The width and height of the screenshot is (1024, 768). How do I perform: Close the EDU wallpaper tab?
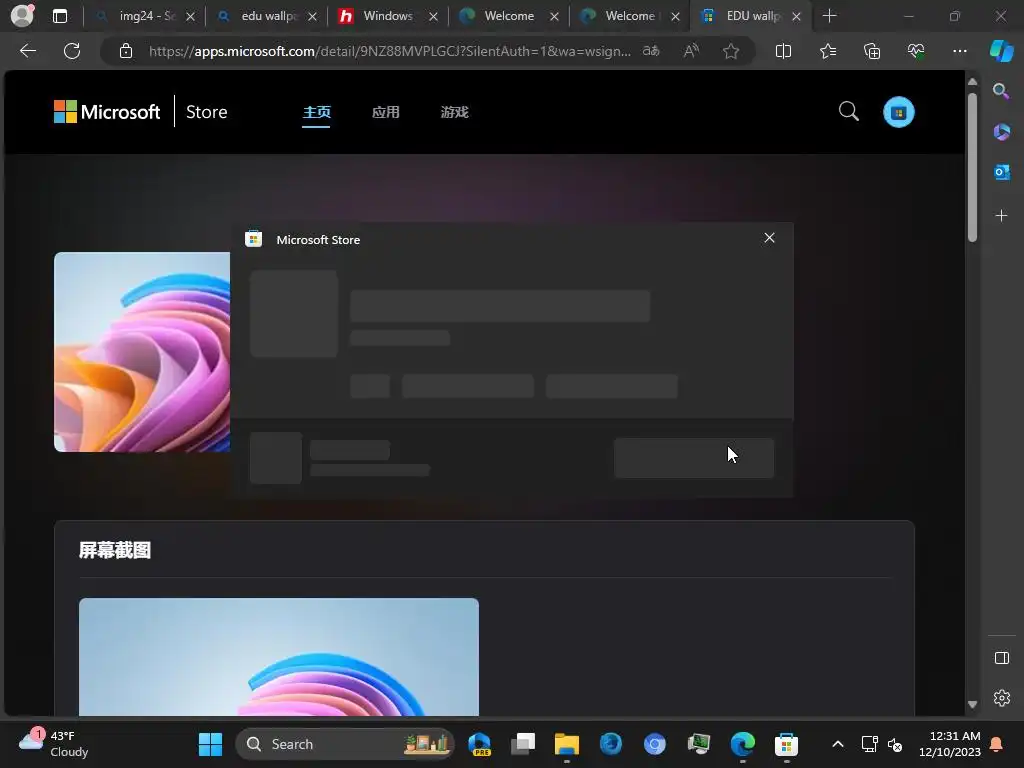tap(796, 17)
